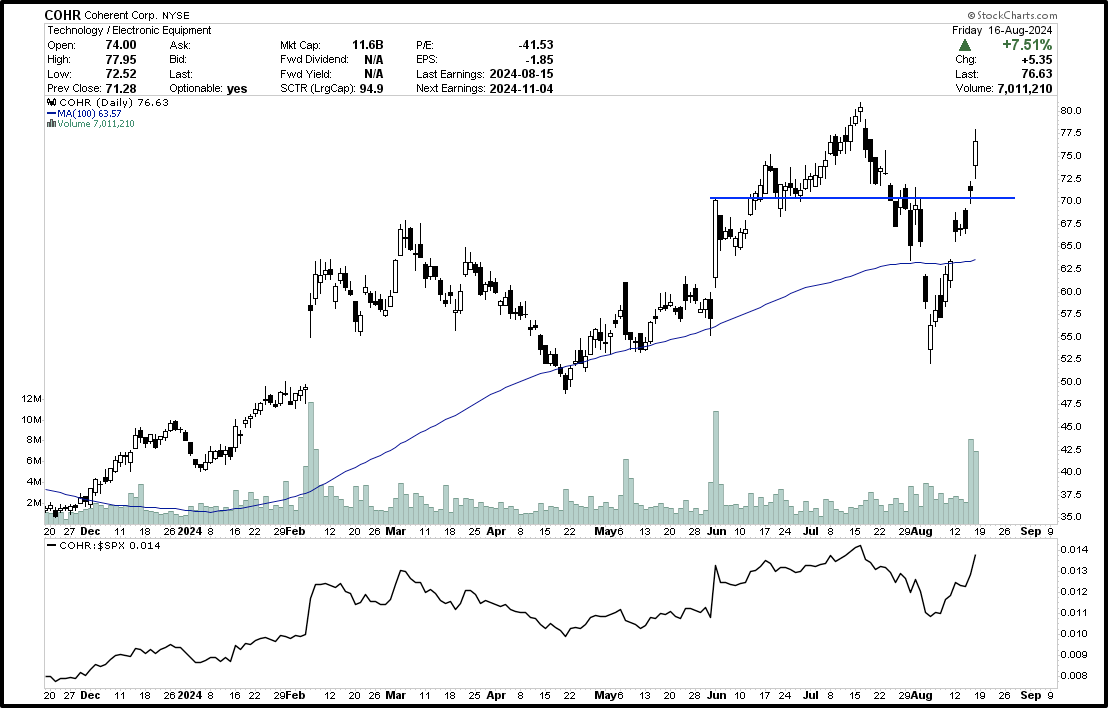This screenshot has width=1108, height=708.
Task: Click the Open value 74.00
Action: coord(120,45)
